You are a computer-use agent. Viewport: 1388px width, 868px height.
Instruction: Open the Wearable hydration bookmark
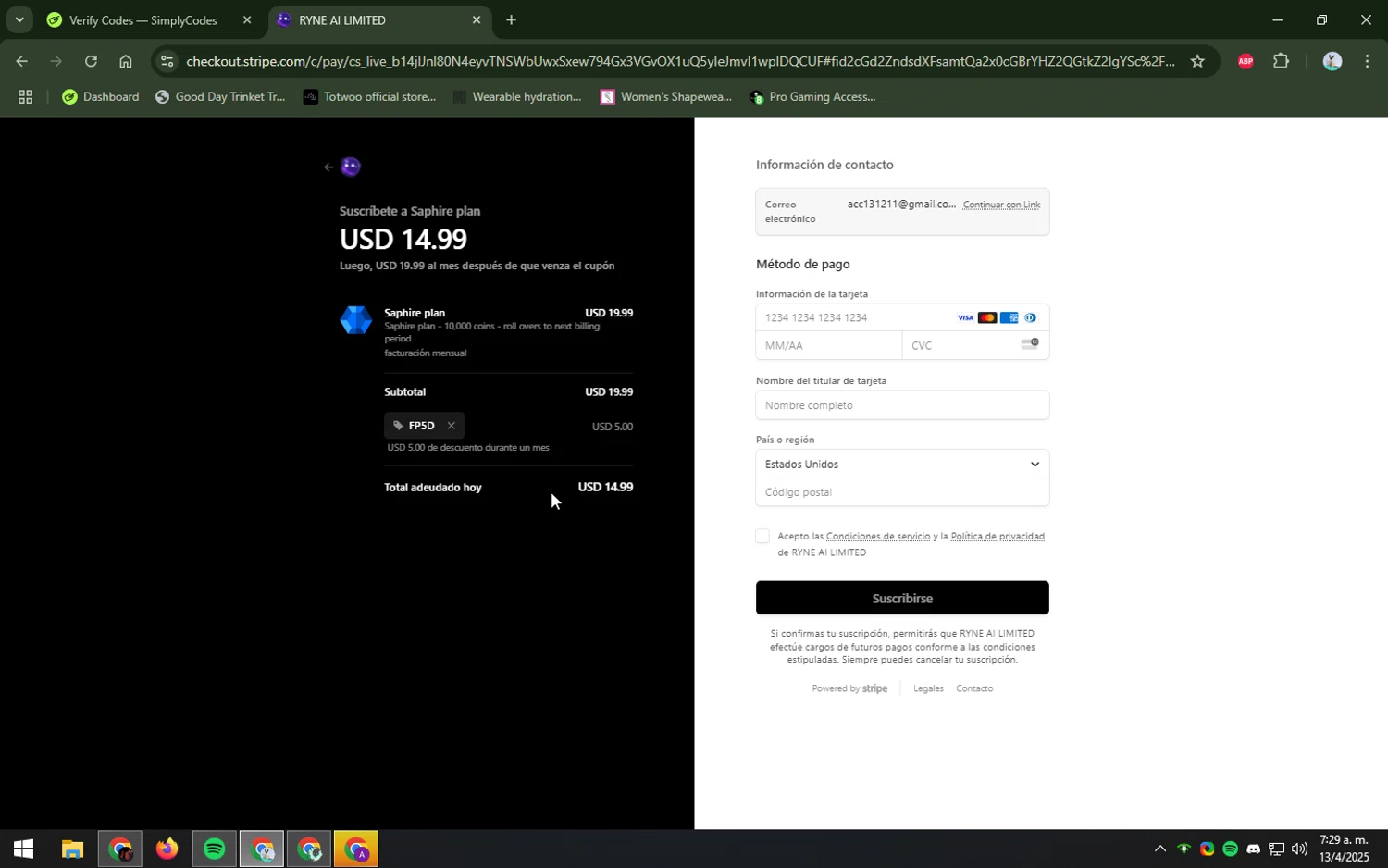tap(517, 97)
